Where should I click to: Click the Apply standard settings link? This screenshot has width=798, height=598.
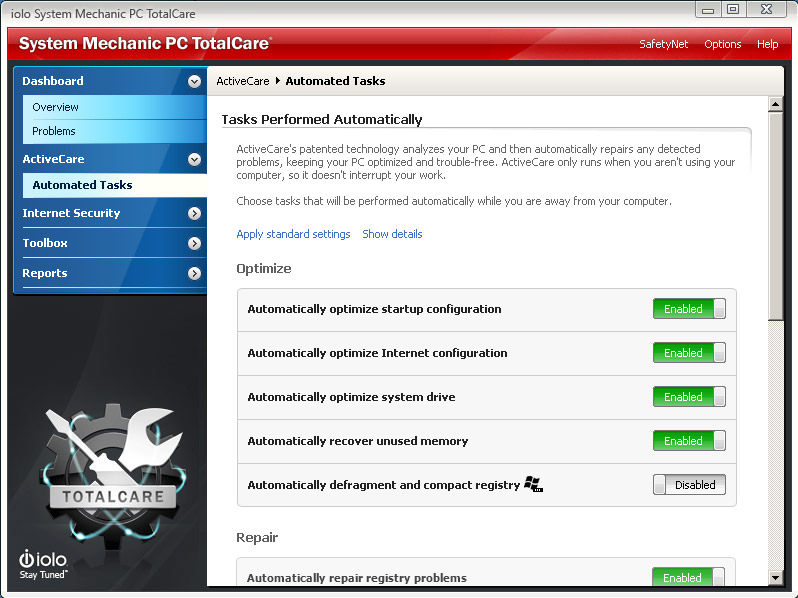[293, 234]
